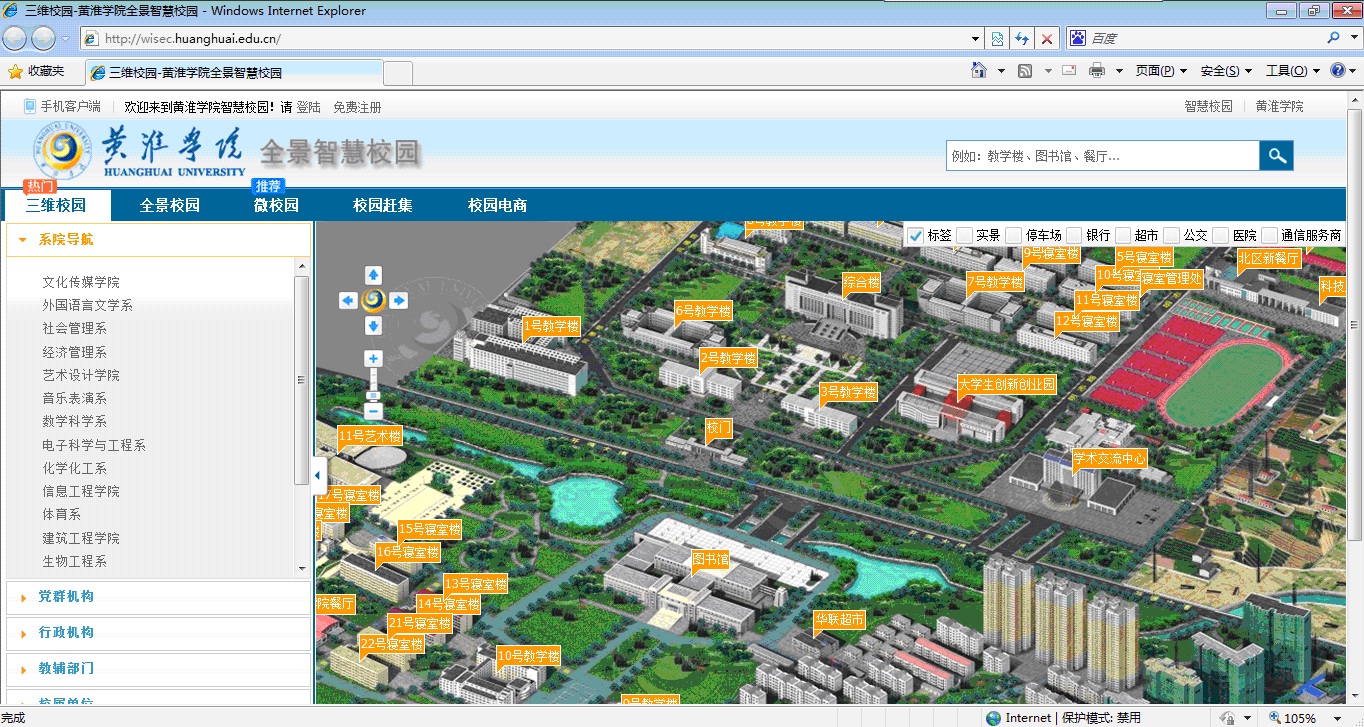The height and width of the screenshot is (727, 1364).
Task: Check the 实景 checkbox
Action: 964,235
